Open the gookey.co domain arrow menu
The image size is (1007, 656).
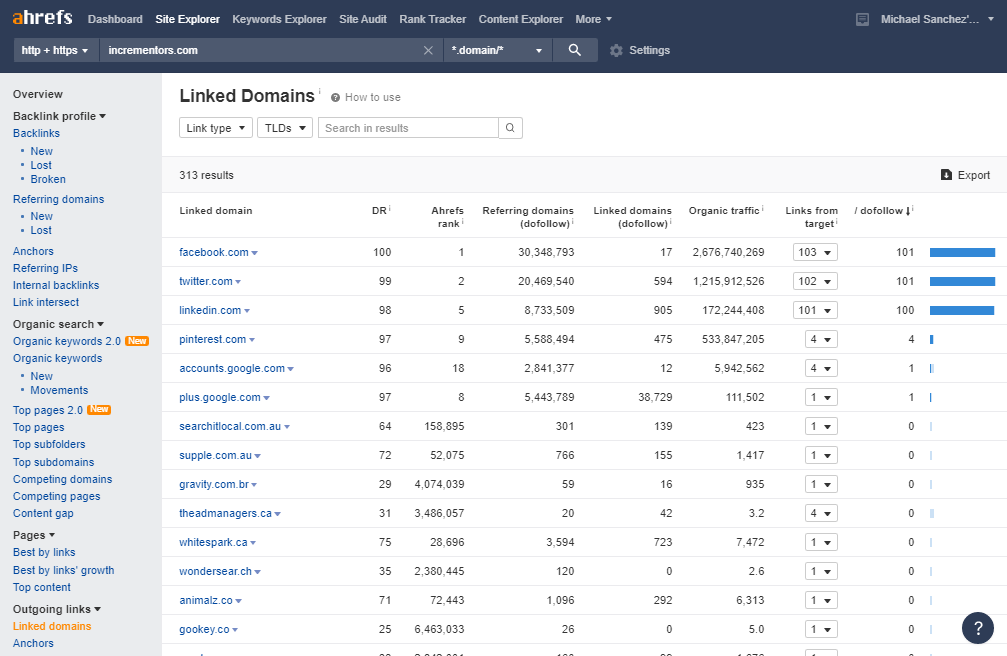[235, 630]
